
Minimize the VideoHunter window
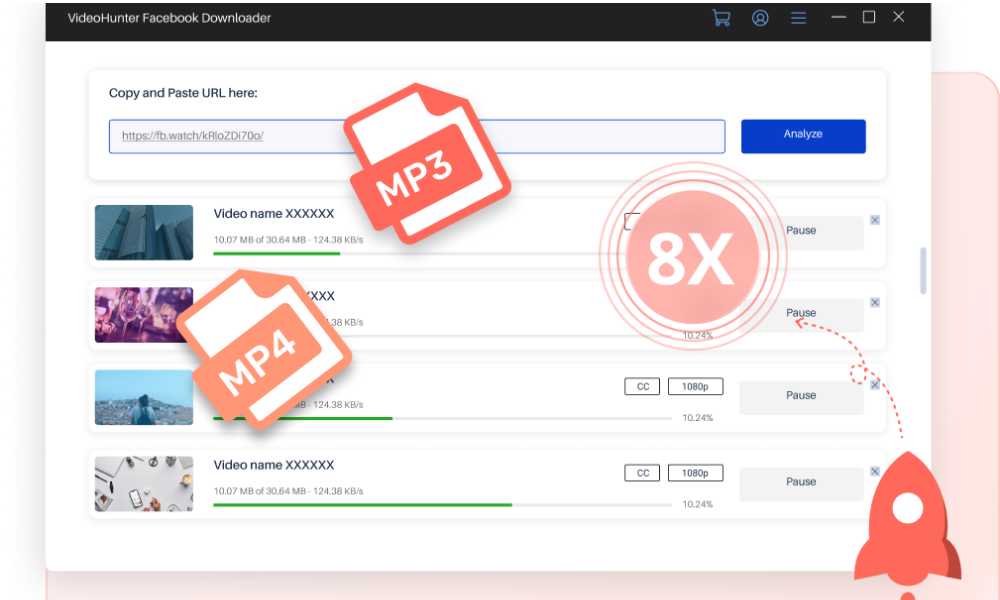pyautogui.click(x=839, y=17)
